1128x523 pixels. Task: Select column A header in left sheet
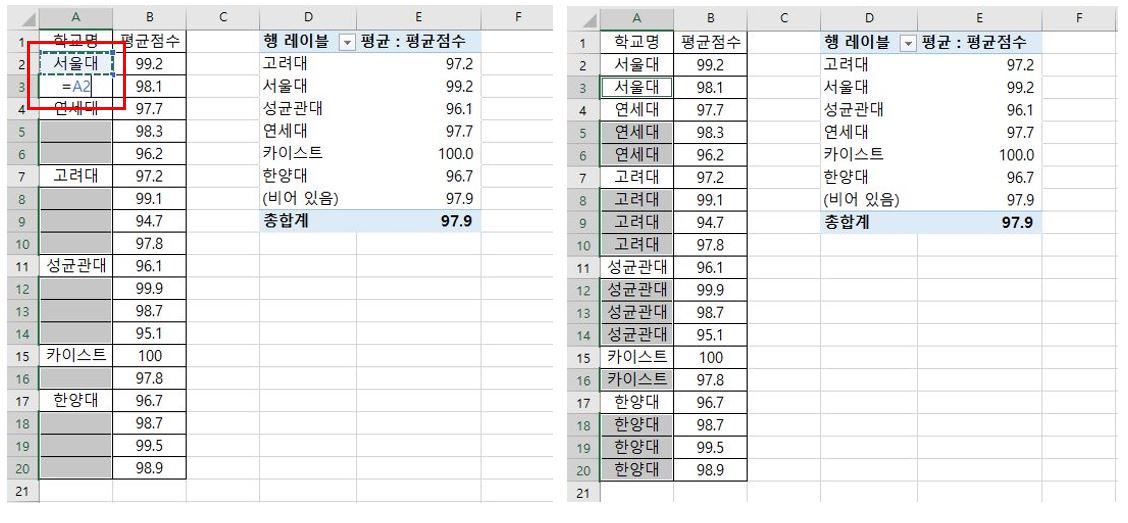[x=76, y=18]
